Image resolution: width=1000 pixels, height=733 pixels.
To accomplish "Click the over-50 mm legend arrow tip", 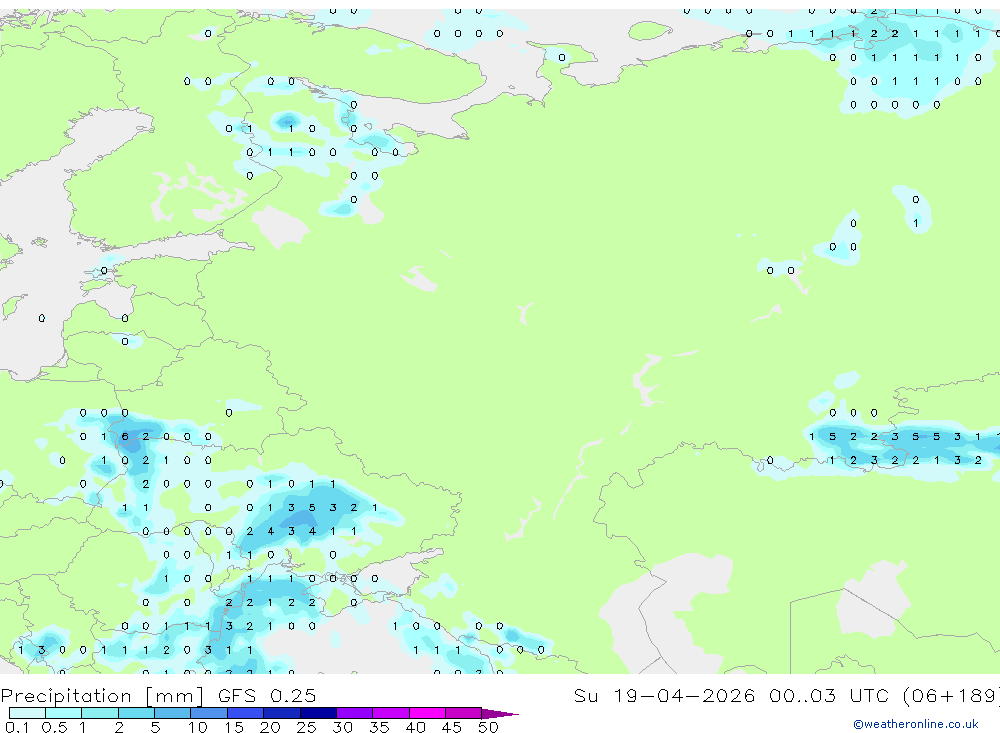I will [x=501, y=713].
